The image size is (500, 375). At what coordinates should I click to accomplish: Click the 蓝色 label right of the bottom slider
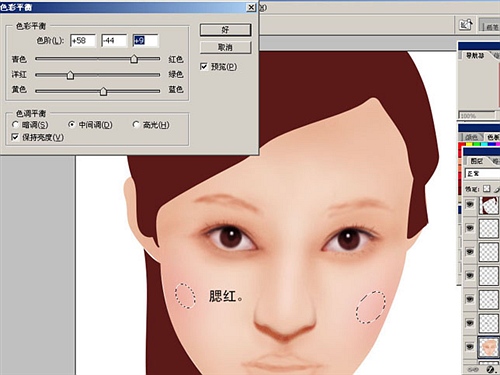176,89
